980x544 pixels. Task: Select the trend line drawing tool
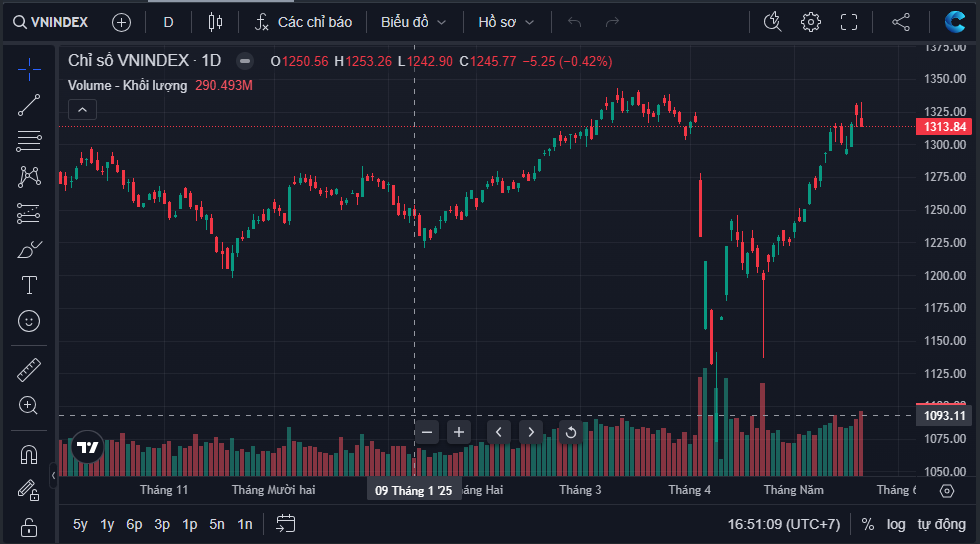[29, 105]
